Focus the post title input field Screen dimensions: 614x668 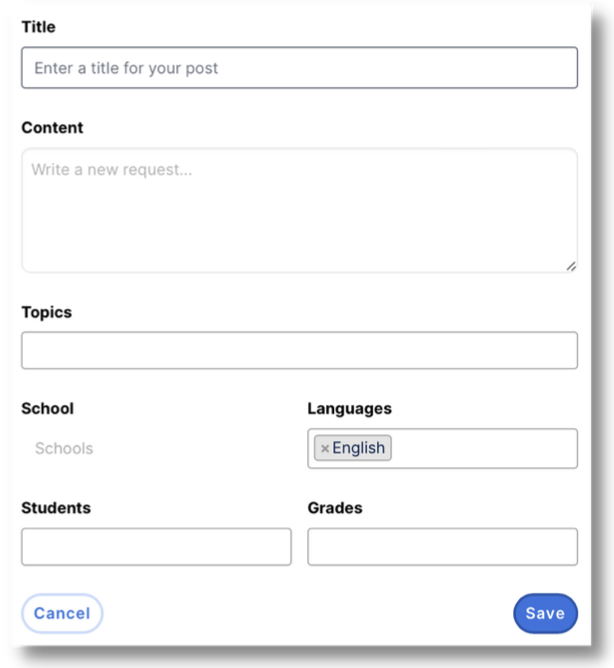[x=299, y=68]
